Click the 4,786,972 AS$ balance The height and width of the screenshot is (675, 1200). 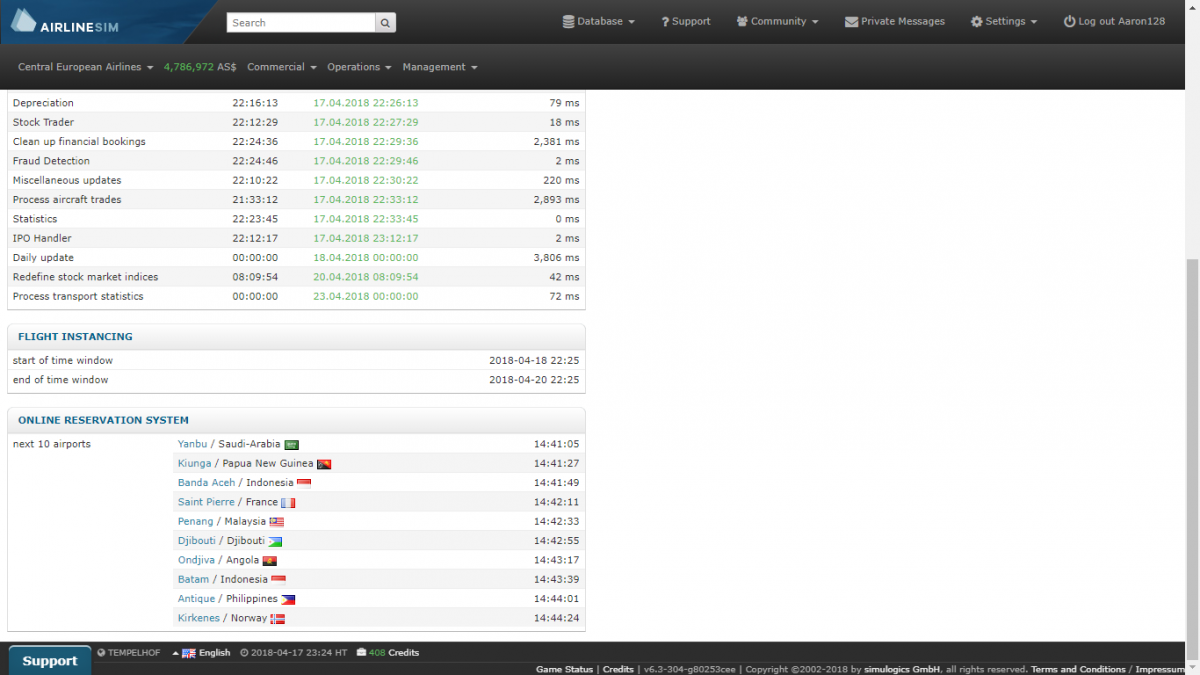pos(200,67)
